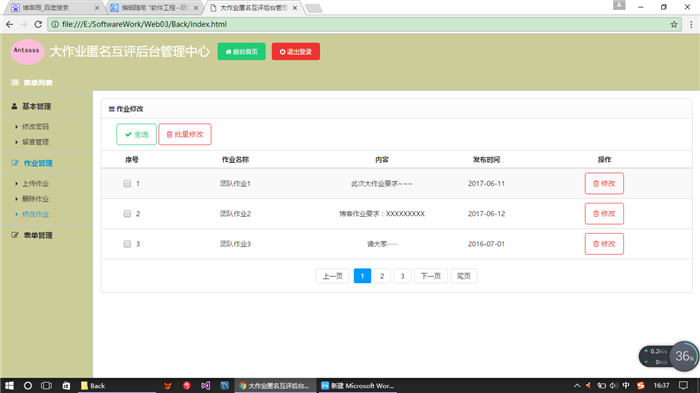700x393 pixels.
Task: Open Chrome's three-dot menu
Action: click(691, 25)
